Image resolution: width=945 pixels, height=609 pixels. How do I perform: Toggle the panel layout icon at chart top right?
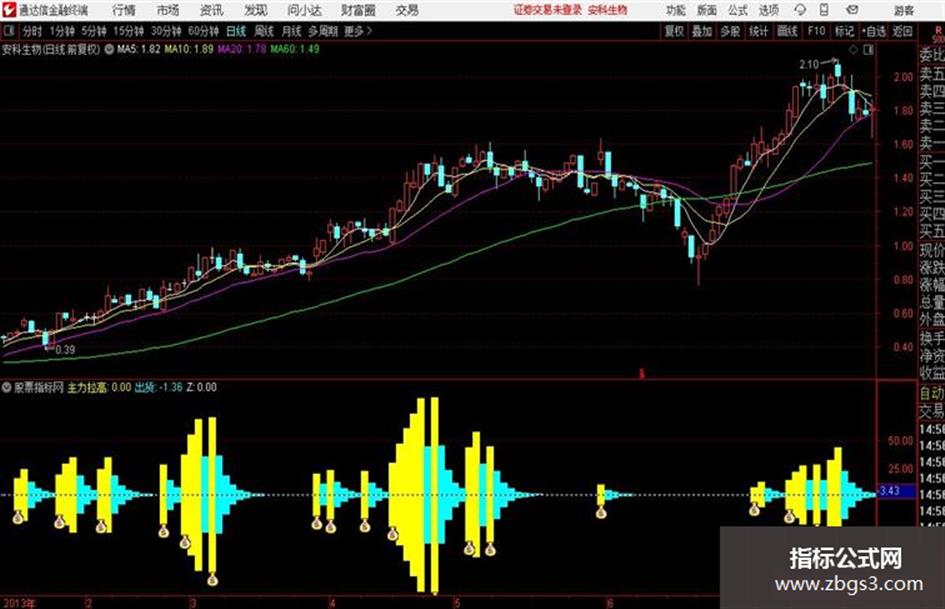click(868, 50)
